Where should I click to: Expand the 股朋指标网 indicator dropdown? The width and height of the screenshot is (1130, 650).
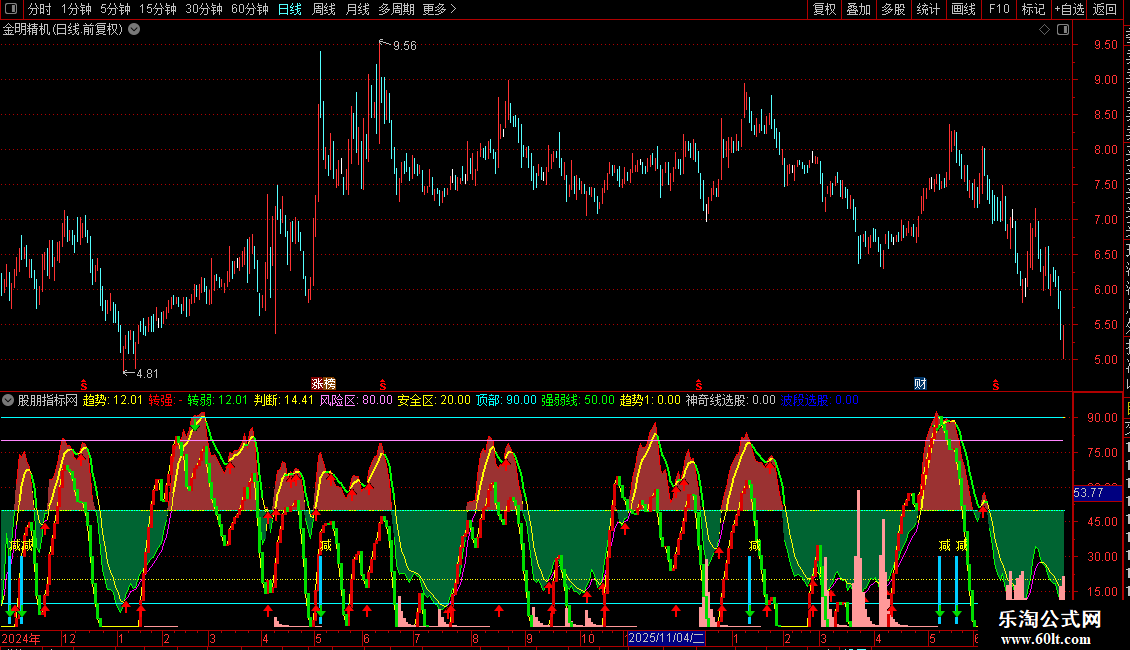(x=8, y=400)
